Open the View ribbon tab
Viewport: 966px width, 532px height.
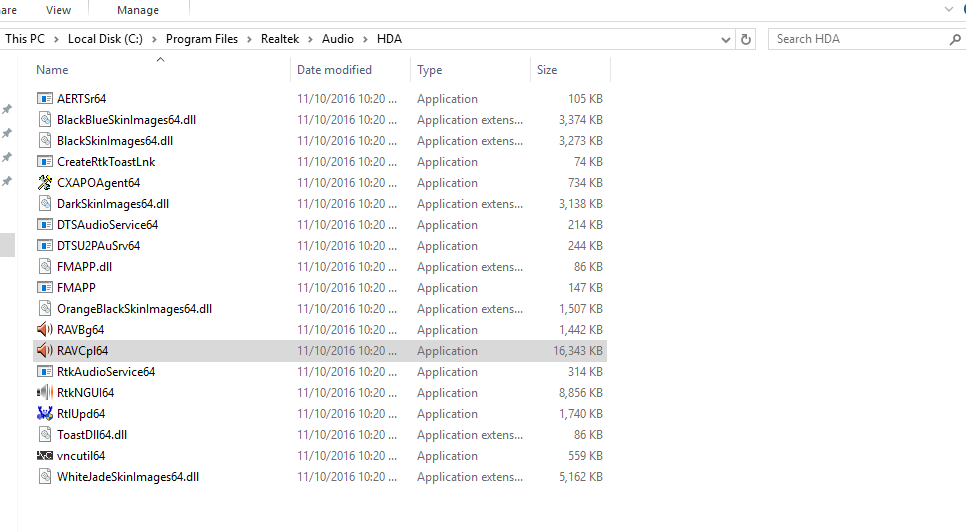point(58,10)
